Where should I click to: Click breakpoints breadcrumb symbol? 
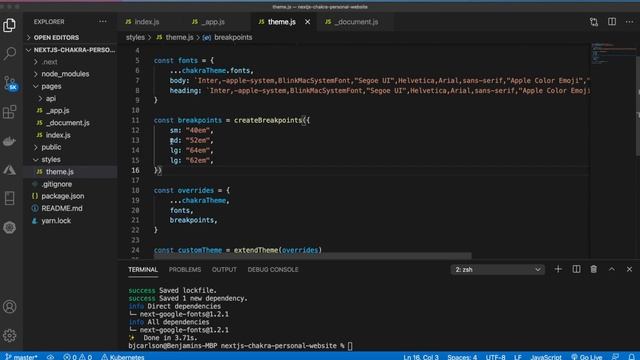point(233,37)
